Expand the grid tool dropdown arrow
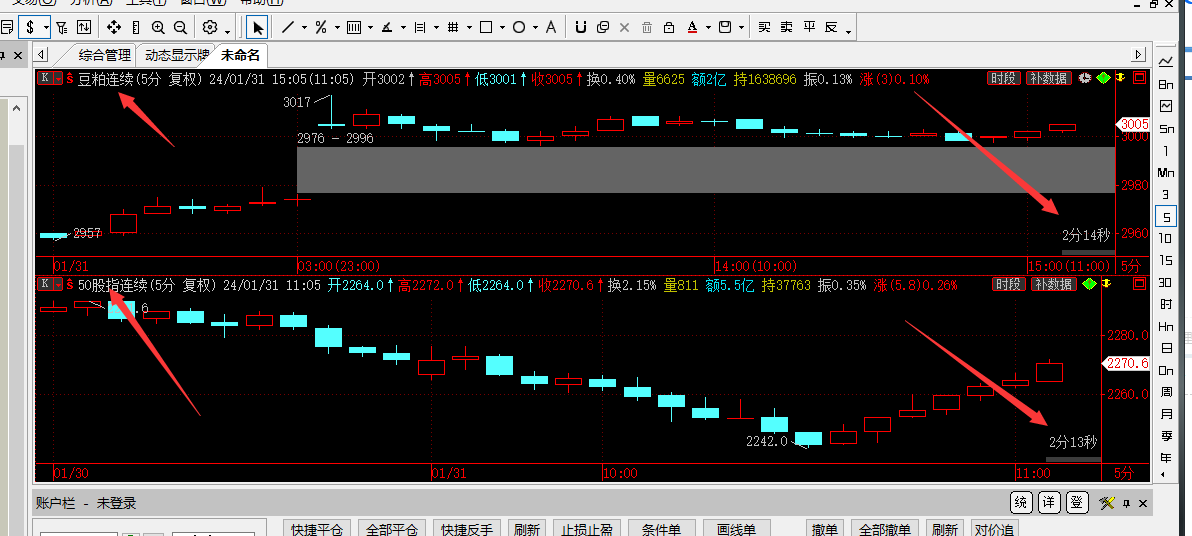This screenshot has height=536, width=1192. coord(469,28)
